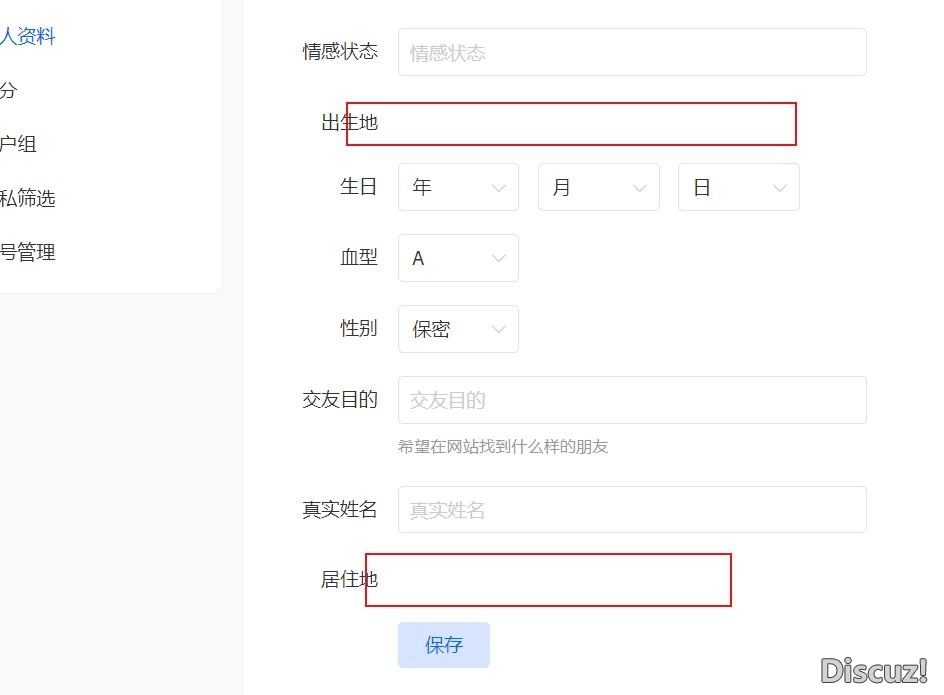Click the 希望在网站找到什么样的朋友 hint text
944x695 pixels.
pos(505,446)
